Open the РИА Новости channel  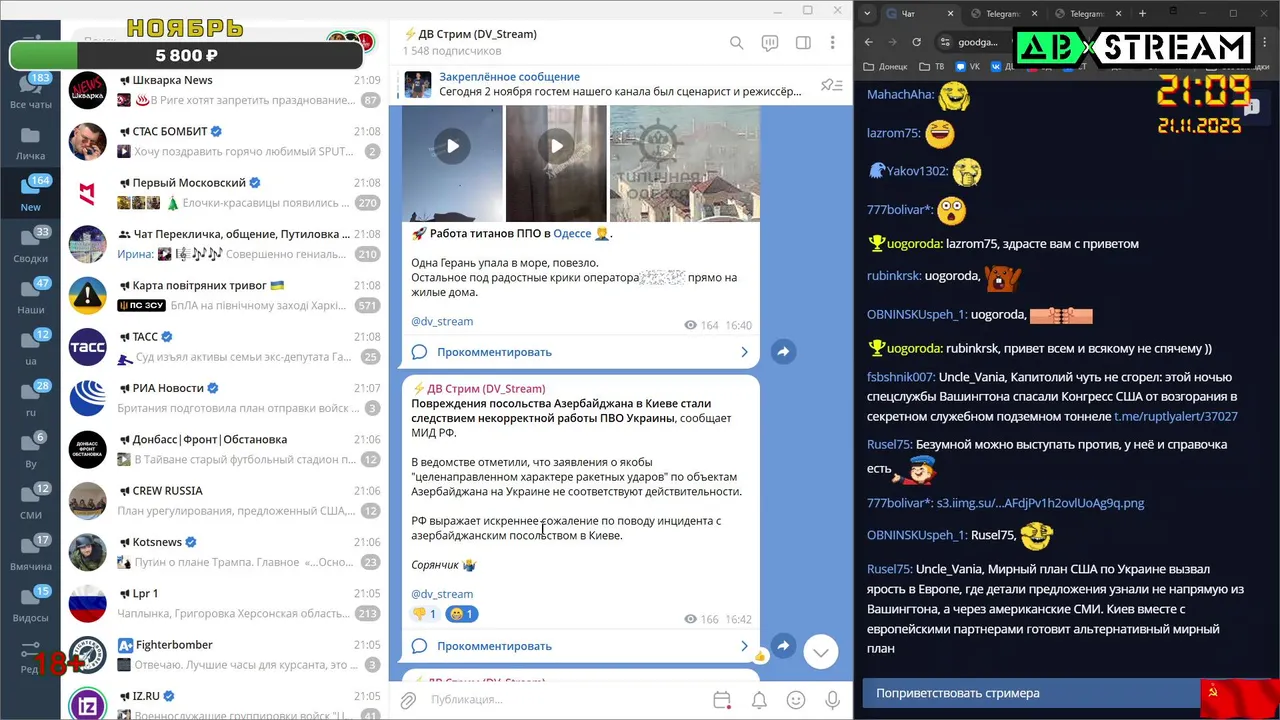pyautogui.click(x=225, y=398)
